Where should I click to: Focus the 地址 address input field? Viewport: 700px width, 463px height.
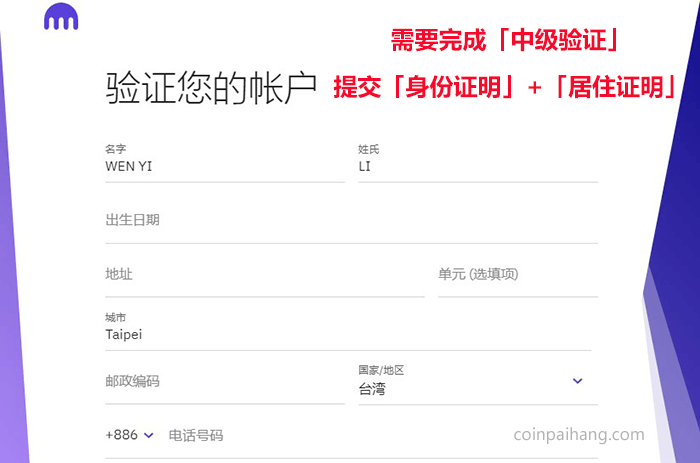tap(265, 279)
